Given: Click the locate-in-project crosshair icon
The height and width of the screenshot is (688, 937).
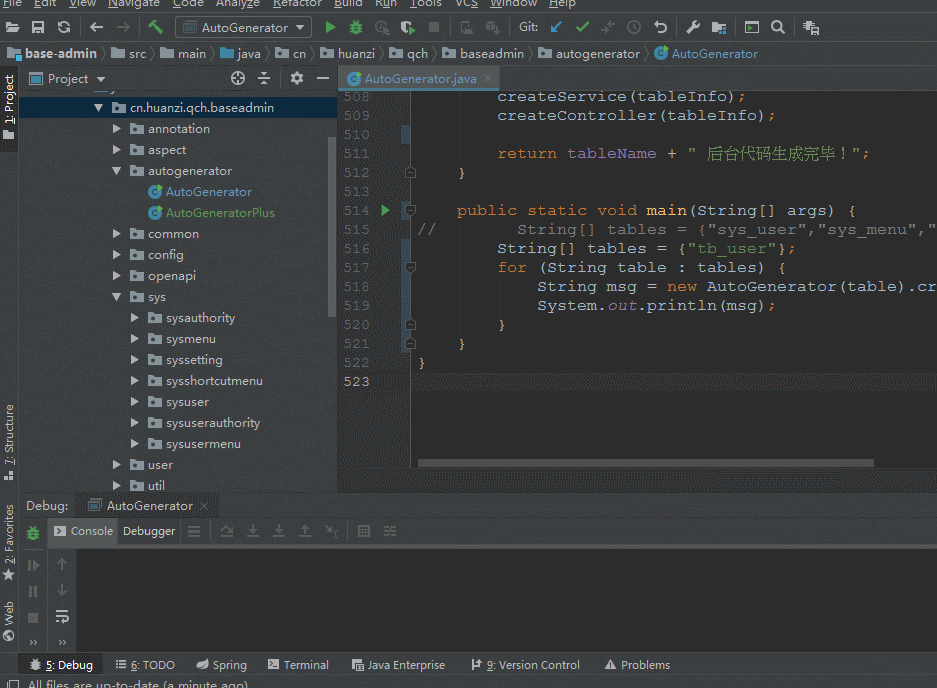Looking at the screenshot, I should pyautogui.click(x=238, y=78).
